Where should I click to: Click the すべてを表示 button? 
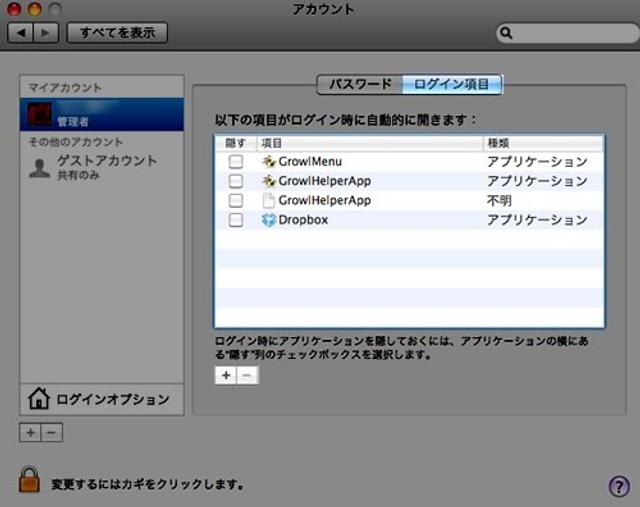tap(117, 32)
